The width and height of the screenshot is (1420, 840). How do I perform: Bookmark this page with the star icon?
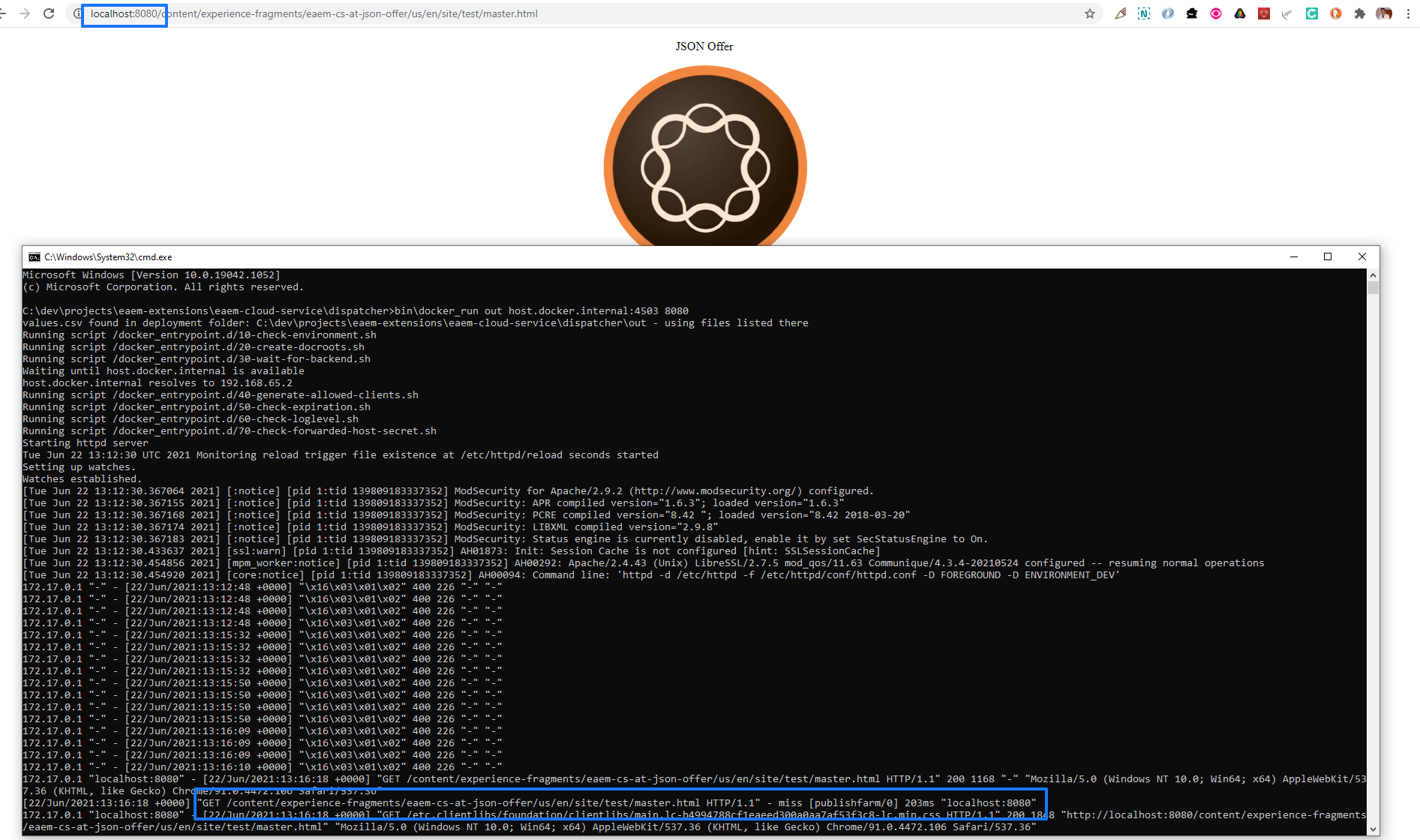tap(1090, 13)
